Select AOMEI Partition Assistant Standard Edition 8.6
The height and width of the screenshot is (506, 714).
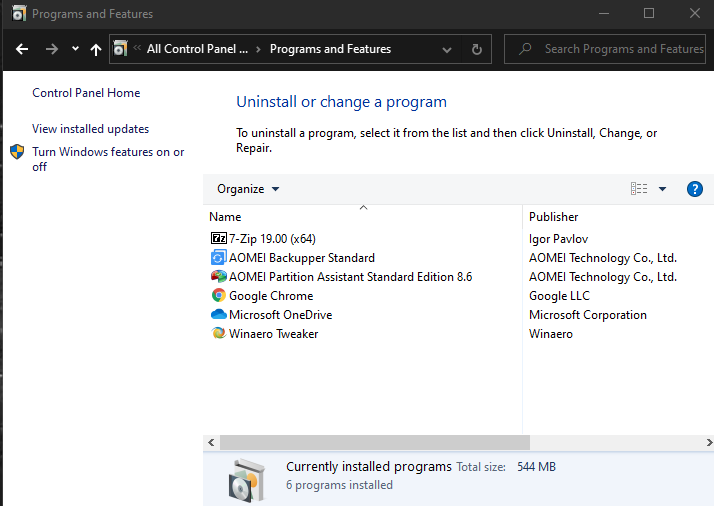(350, 277)
